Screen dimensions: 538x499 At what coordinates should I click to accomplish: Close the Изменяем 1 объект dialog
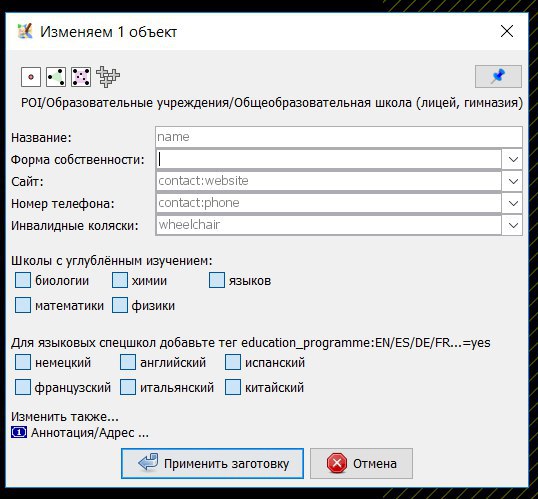507,31
